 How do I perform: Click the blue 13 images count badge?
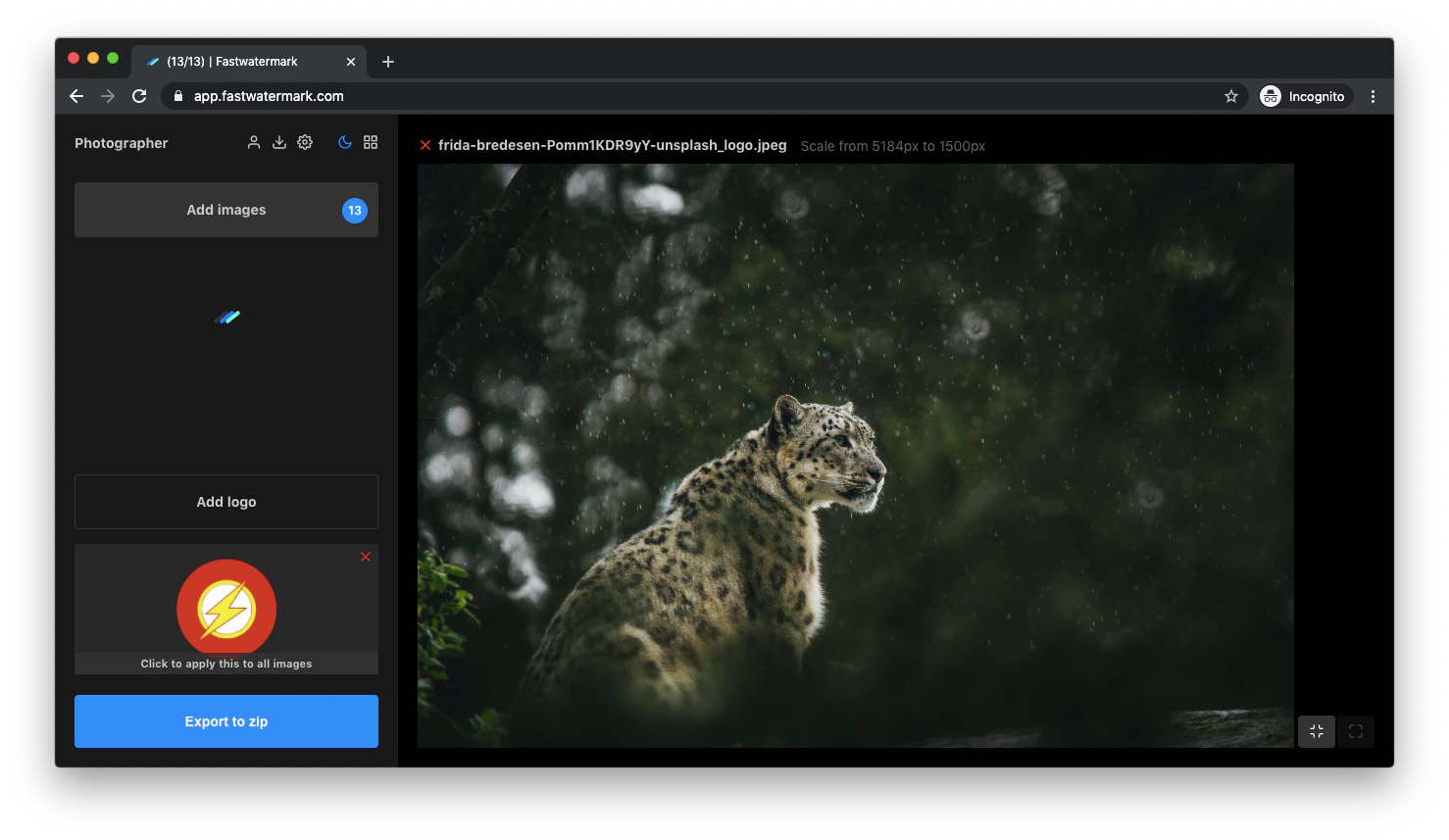(x=354, y=210)
